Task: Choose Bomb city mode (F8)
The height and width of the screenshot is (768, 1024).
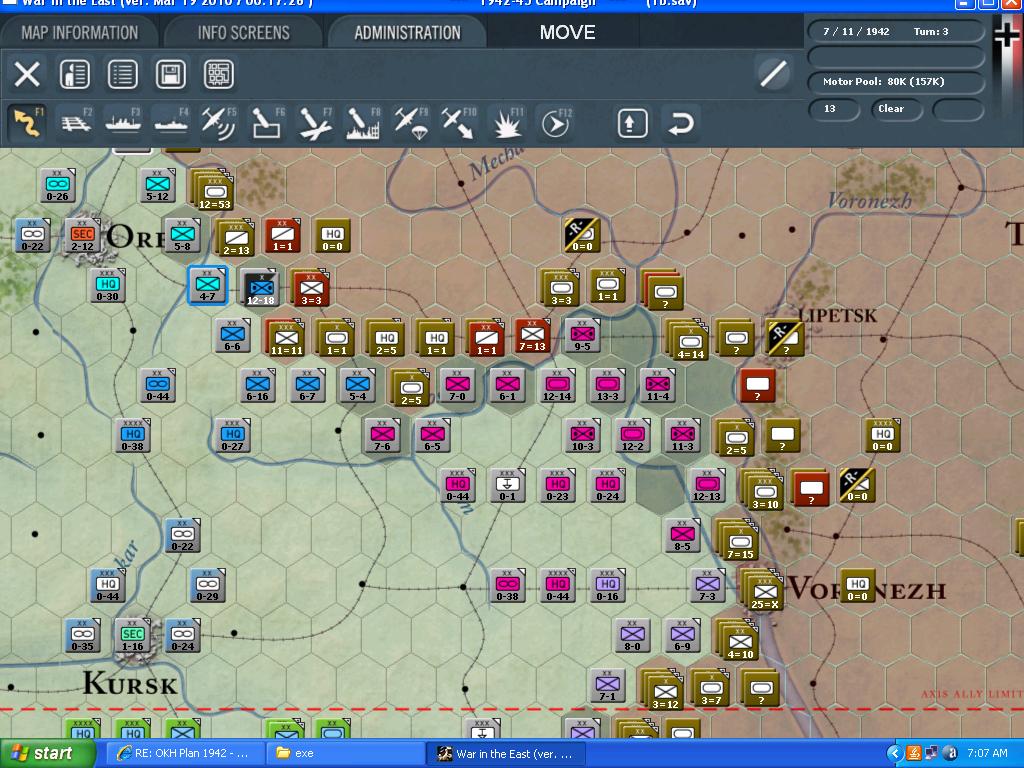Action: pyautogui.click(x=363, y=123)
